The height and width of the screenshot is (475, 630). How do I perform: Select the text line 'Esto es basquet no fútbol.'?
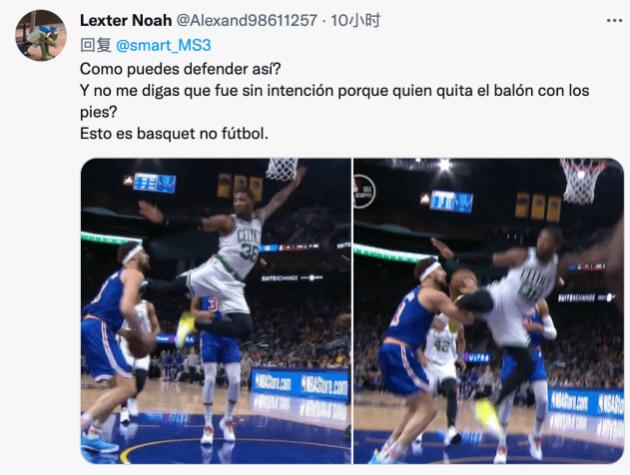(x=174, y=133)
